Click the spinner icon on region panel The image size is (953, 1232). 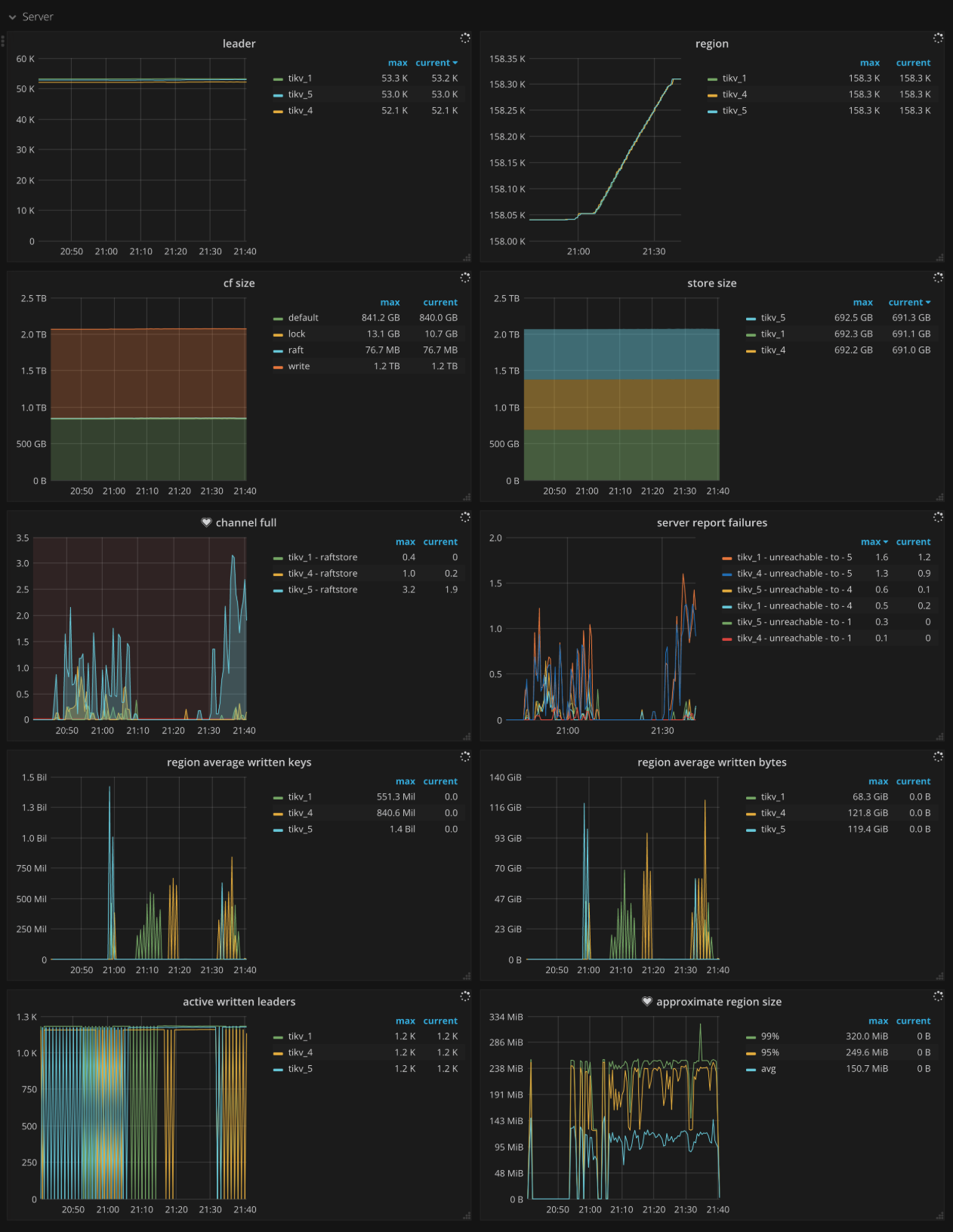pyautogui.click(x=938, y=38)
